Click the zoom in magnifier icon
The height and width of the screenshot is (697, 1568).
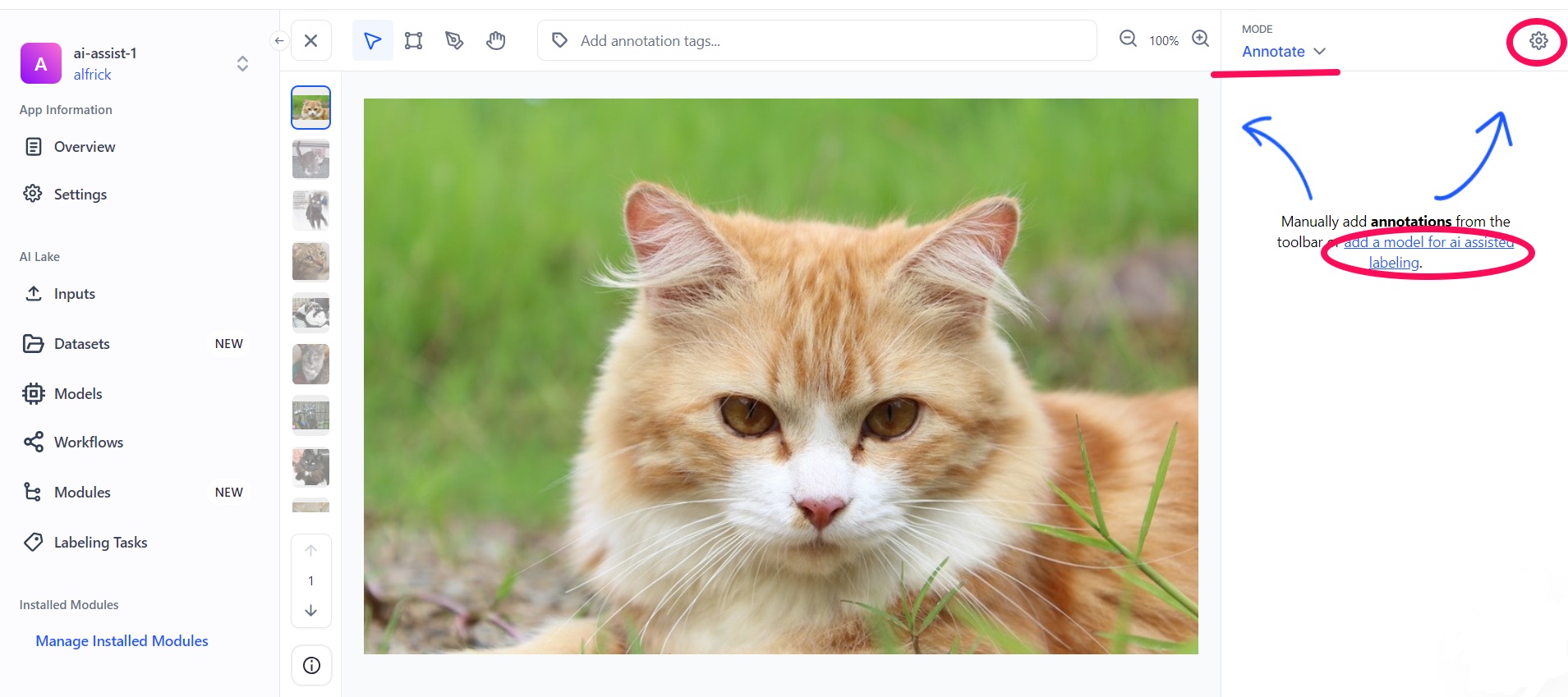tap(1200, 39)
